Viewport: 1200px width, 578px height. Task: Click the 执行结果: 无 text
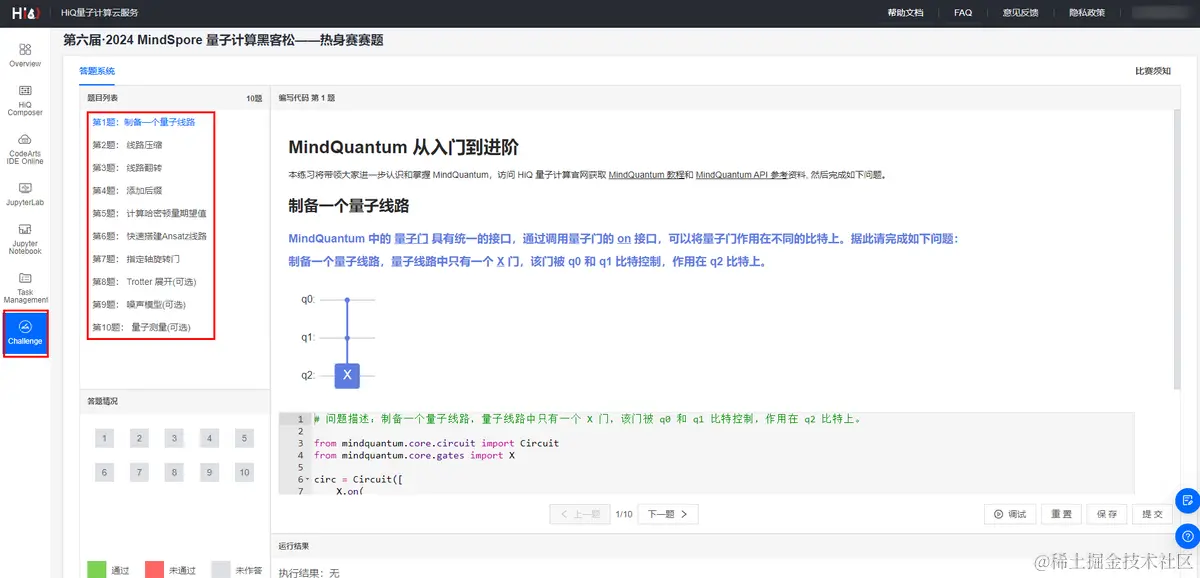[x=309, y=573]
